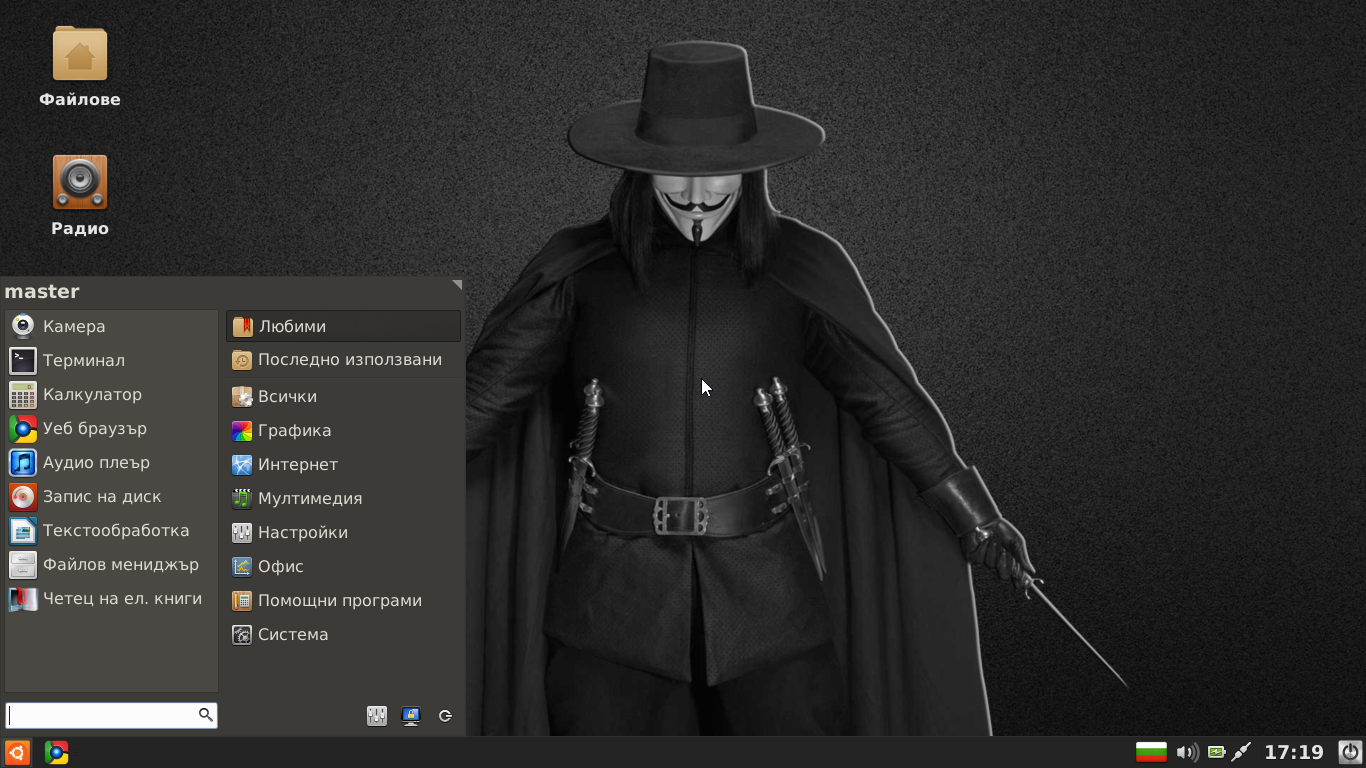Click the lock screen monitor icon

[x=411, y=716]
